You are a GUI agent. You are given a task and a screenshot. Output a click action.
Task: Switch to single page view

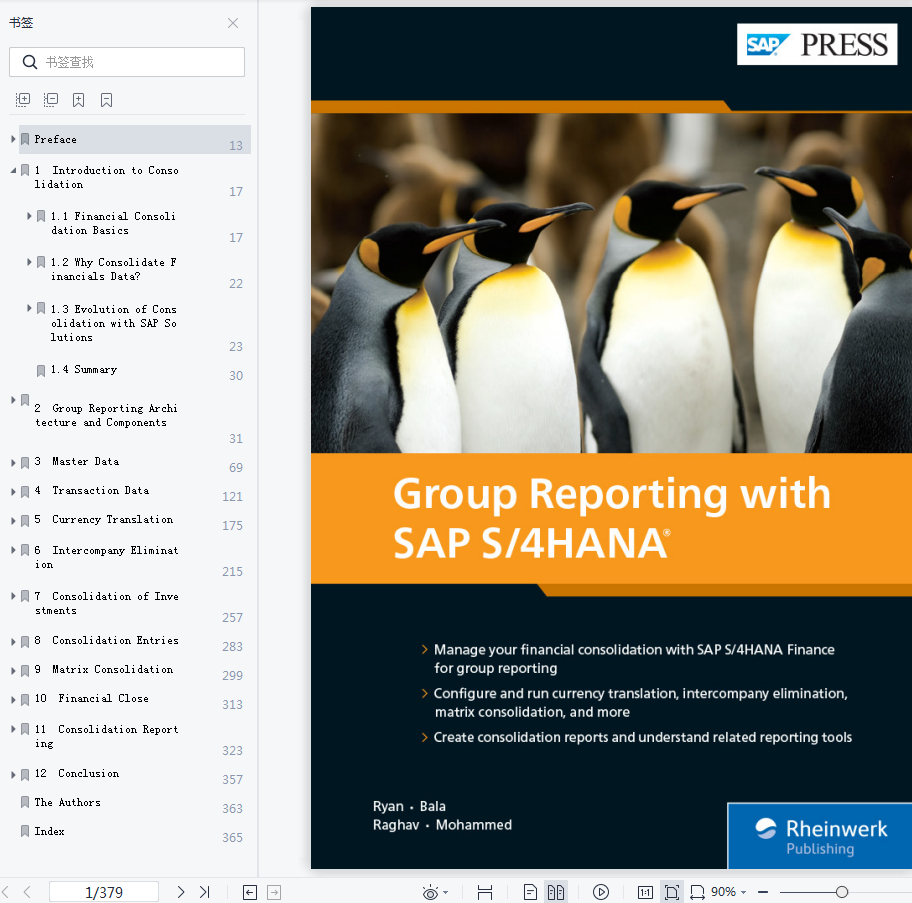530,892
